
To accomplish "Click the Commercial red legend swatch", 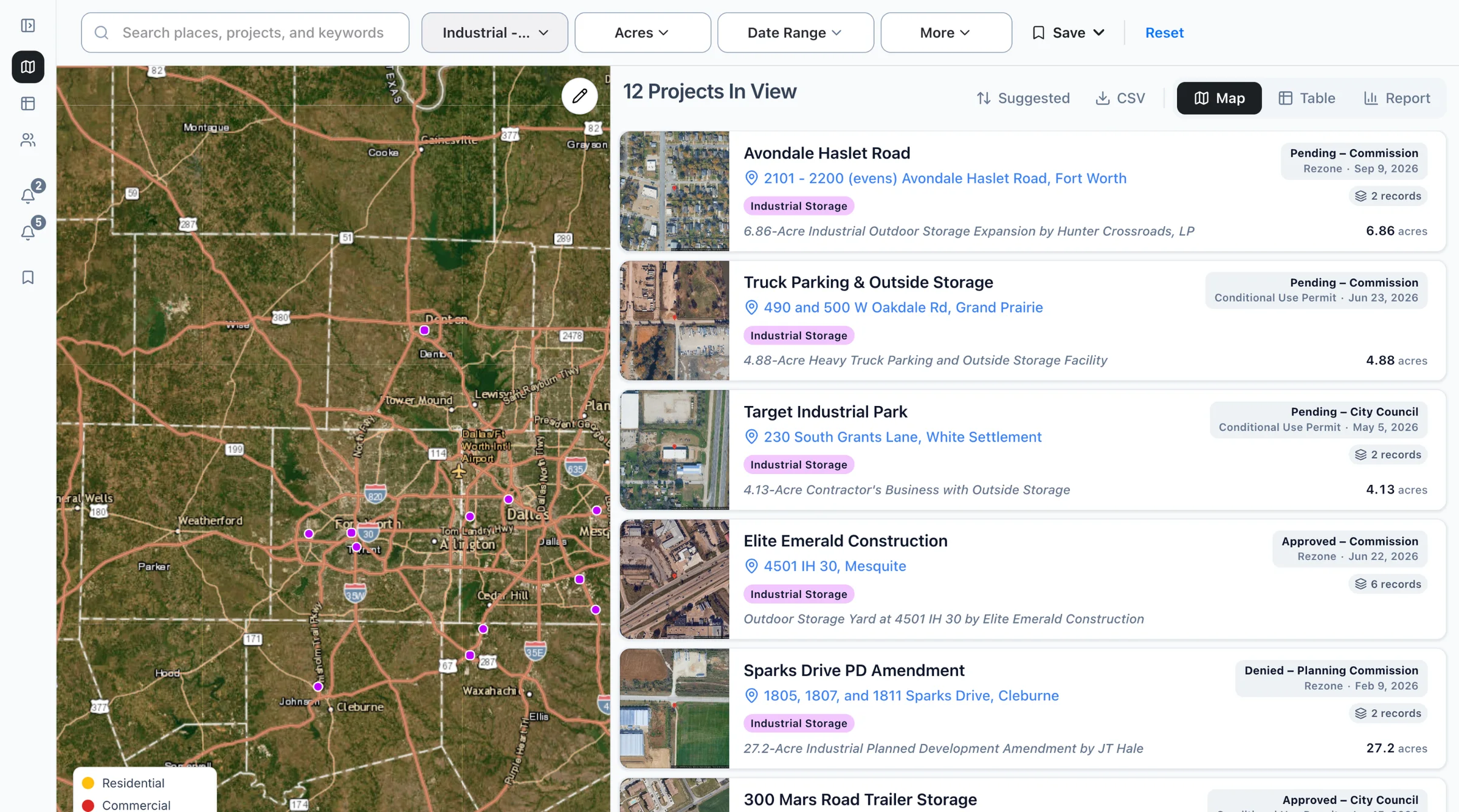I will pos(88,805).
